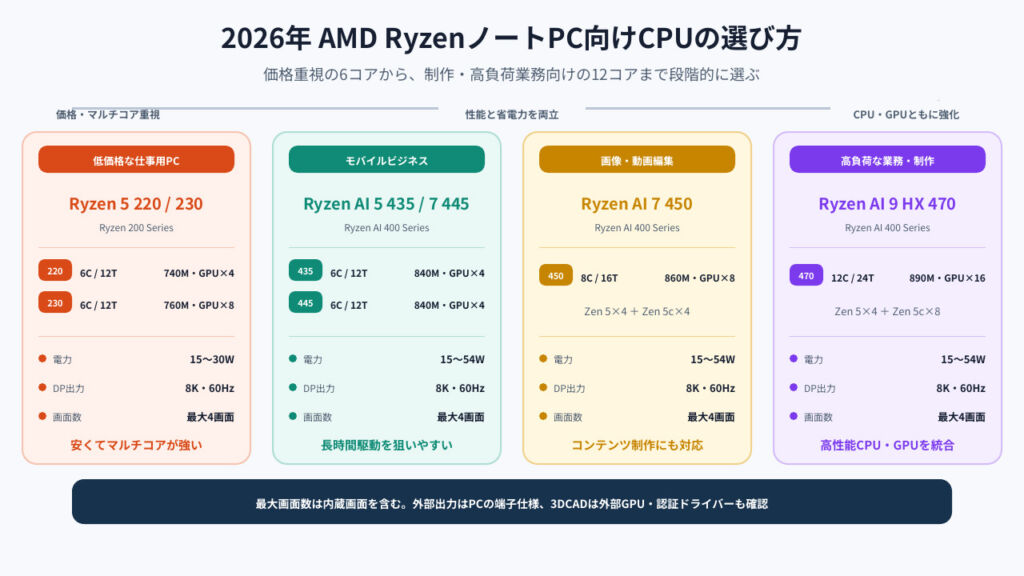Click the コンテンツ制作にも対応 caption

point(637,445)
